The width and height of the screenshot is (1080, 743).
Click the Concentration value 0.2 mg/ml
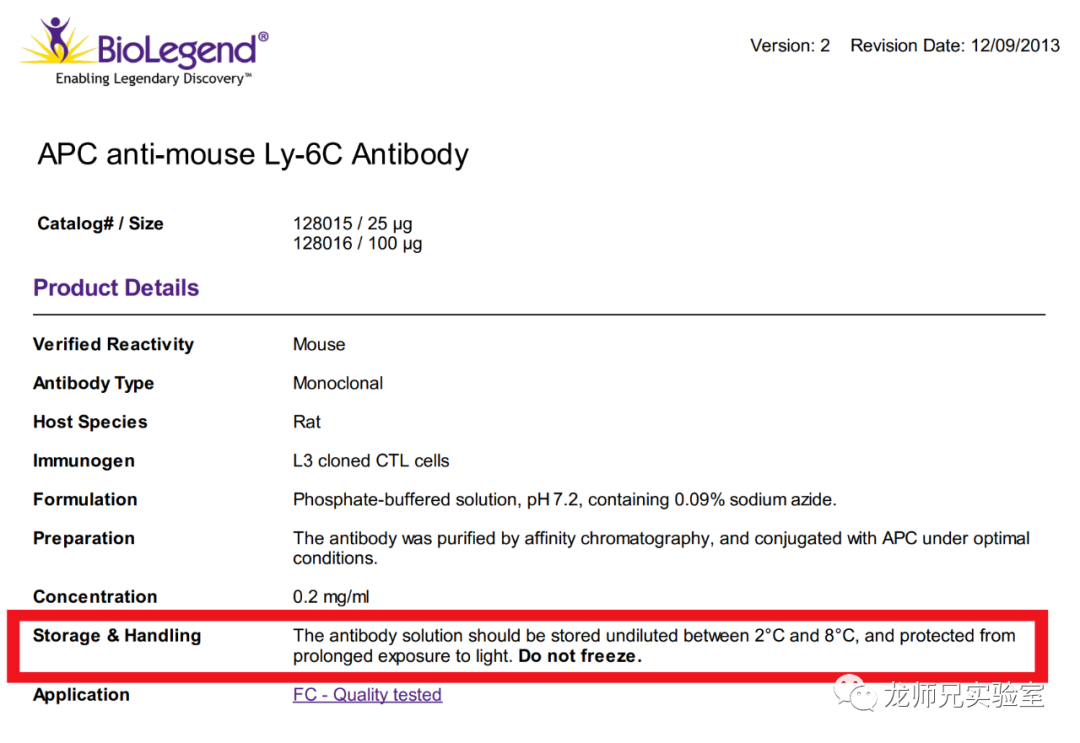coord(331,597)
